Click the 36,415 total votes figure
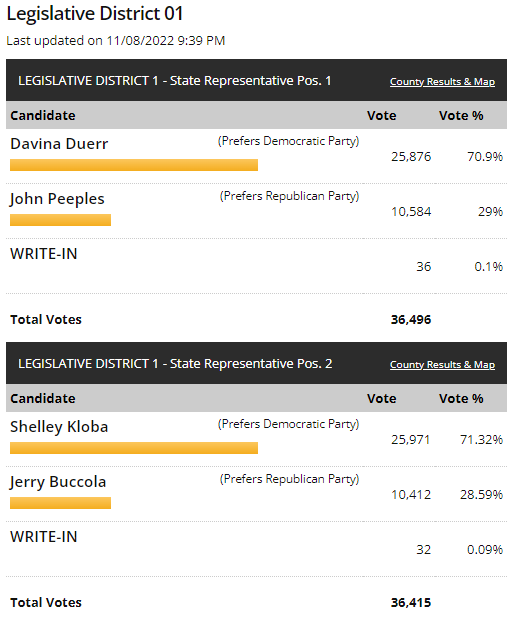 click(411, 603)
